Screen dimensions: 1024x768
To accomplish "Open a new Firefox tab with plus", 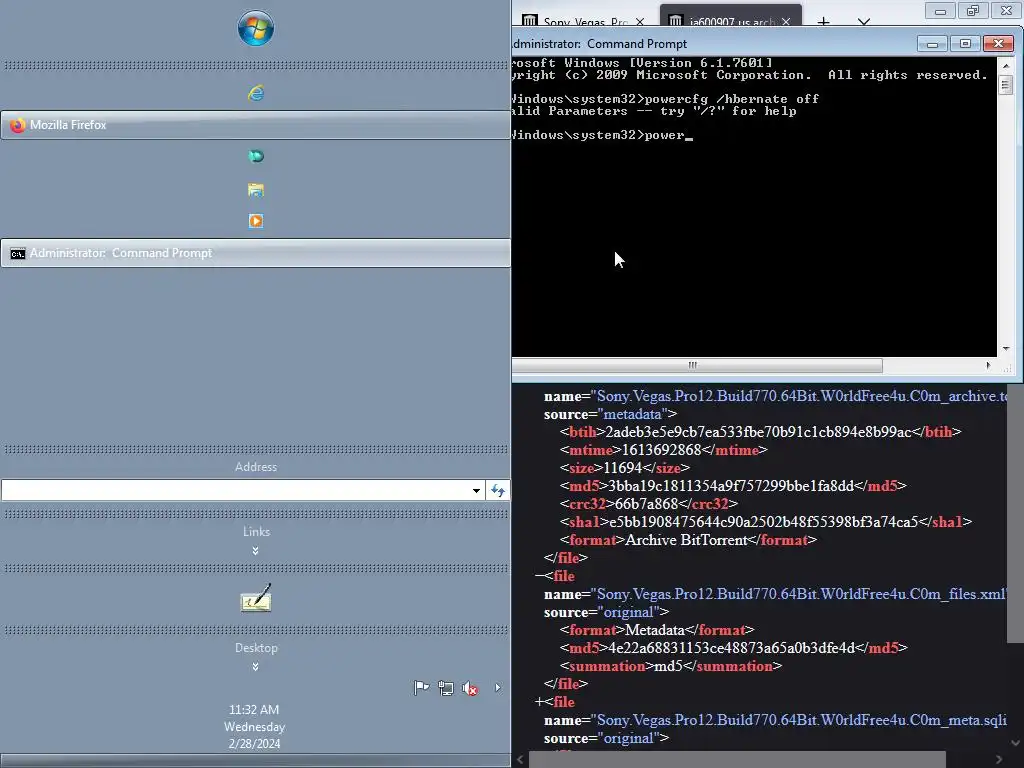I will (824, 22).
